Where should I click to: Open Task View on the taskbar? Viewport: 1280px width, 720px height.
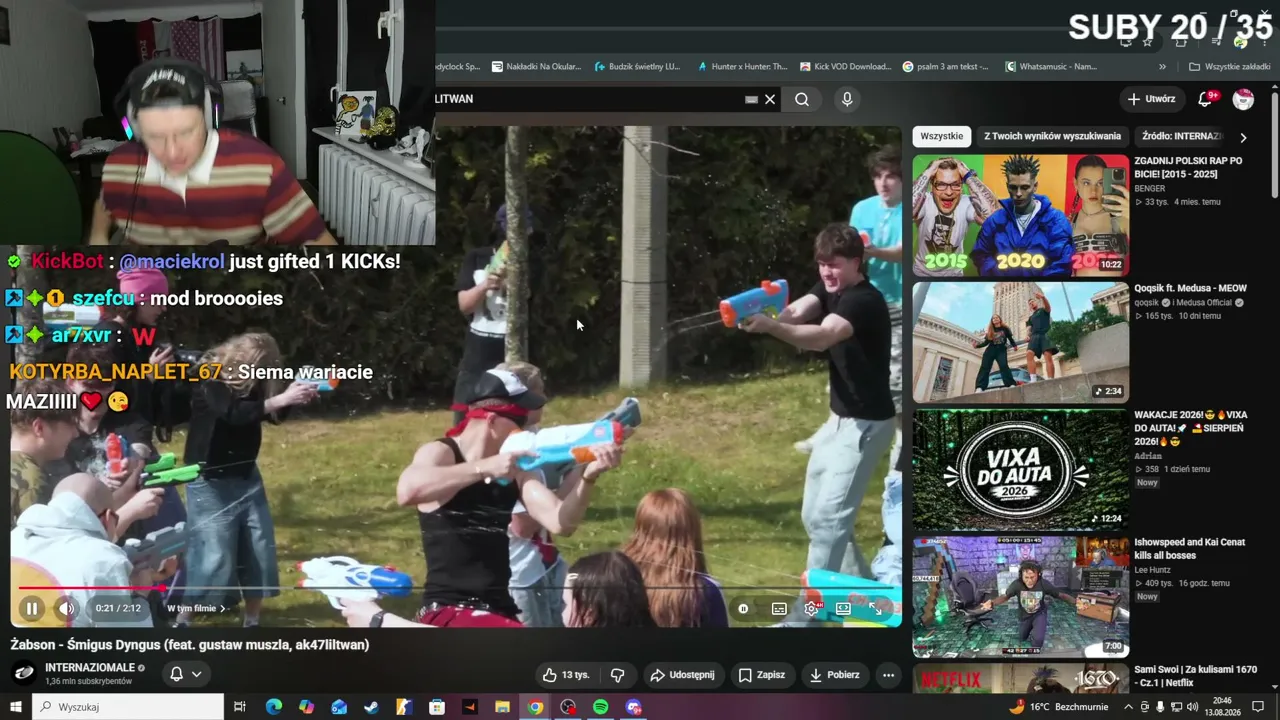click(x=240, y=707)
